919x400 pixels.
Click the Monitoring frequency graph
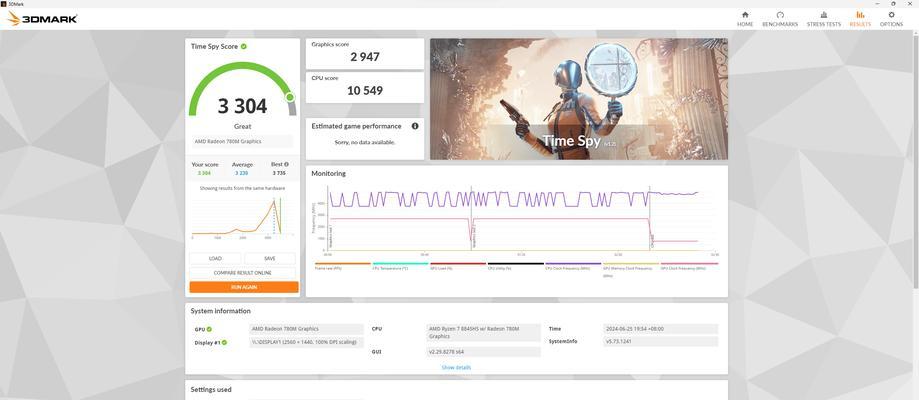(516, 222)
